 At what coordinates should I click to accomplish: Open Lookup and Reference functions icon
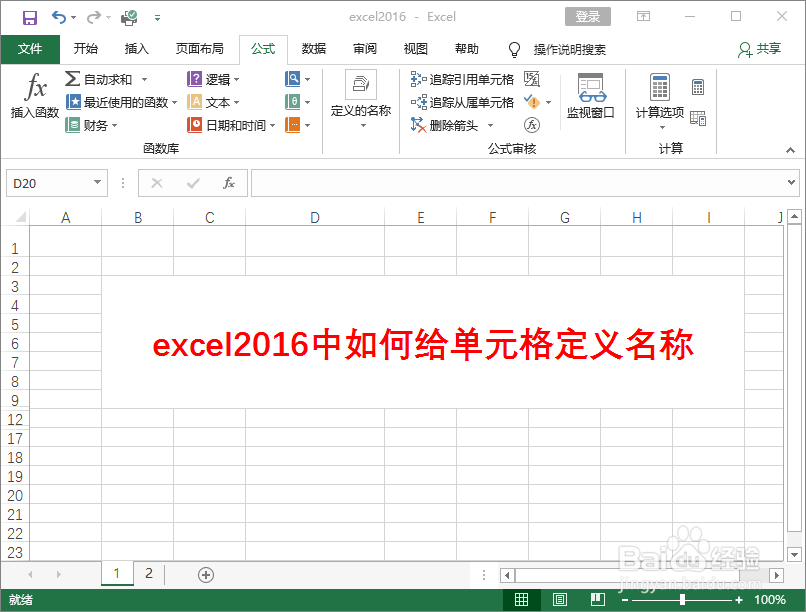293,79
